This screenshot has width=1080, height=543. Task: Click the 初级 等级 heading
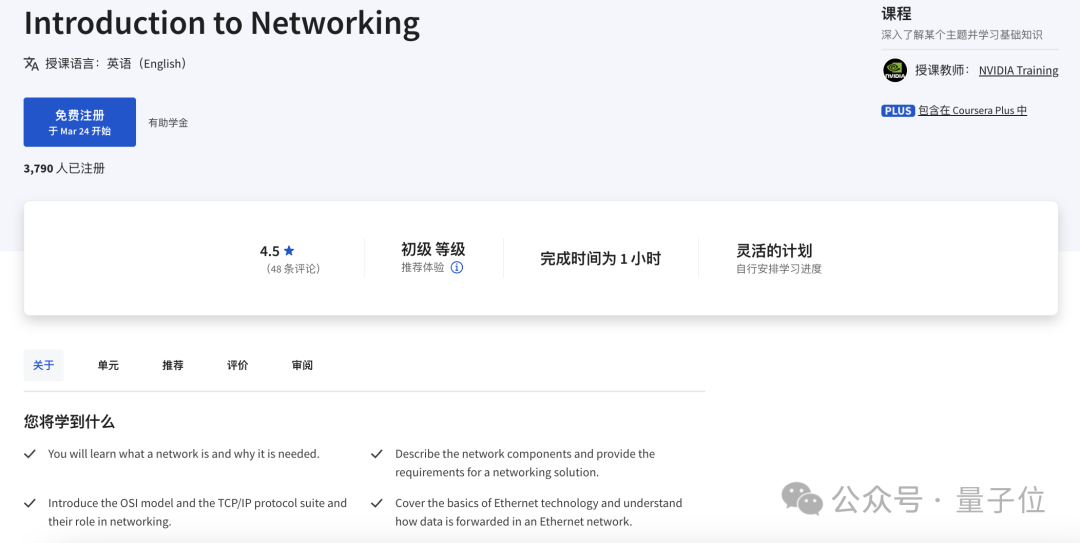tap(433, 249)
